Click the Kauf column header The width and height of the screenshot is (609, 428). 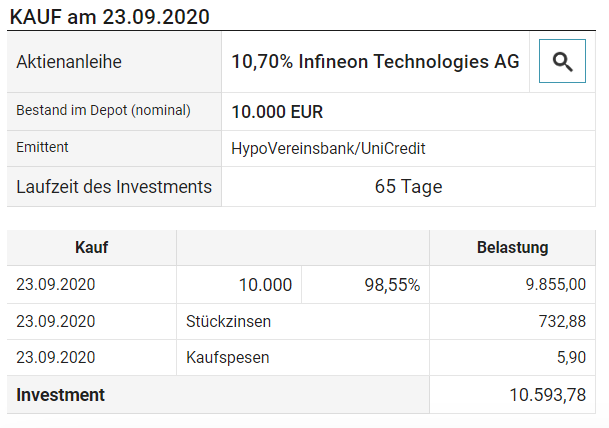(x=92, y=247)
